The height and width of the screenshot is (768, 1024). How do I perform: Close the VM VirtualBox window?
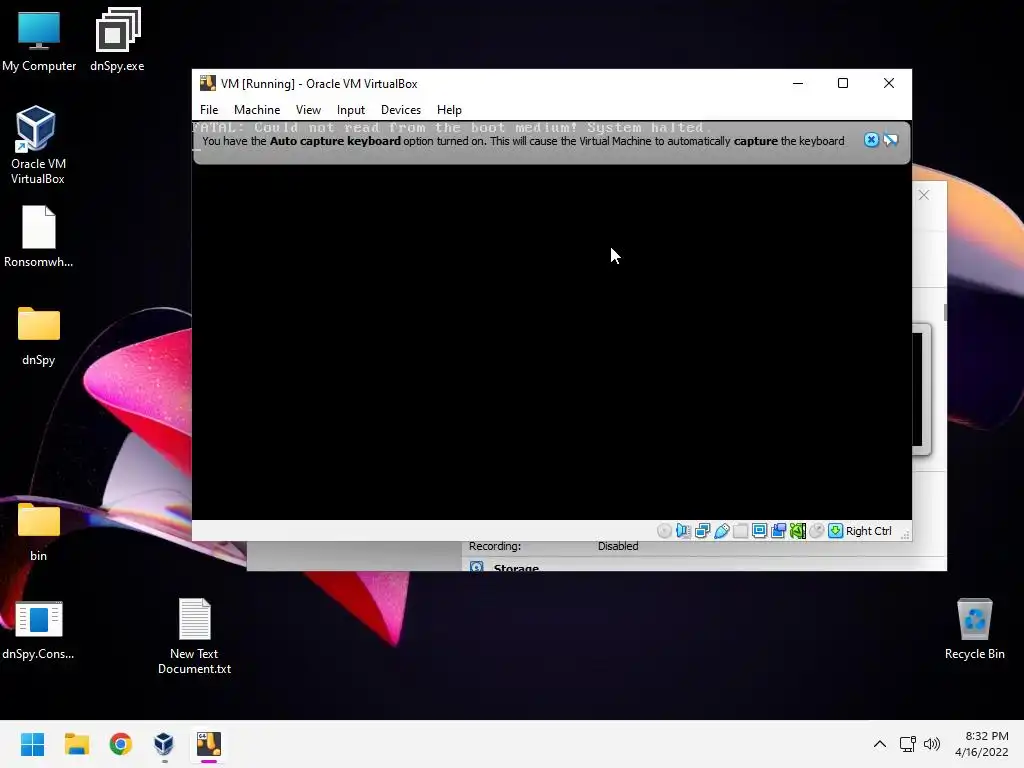tap(889, 83)
